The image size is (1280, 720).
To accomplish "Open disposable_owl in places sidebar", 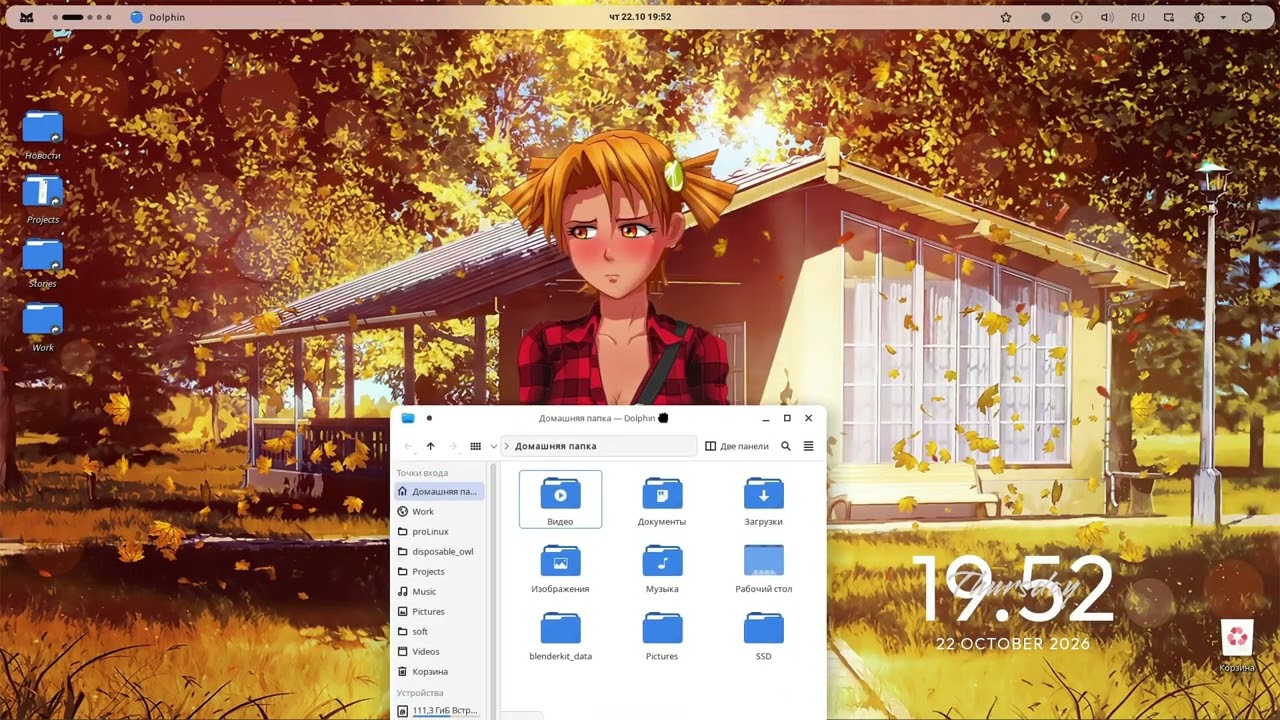I will [x=439, y=551].
